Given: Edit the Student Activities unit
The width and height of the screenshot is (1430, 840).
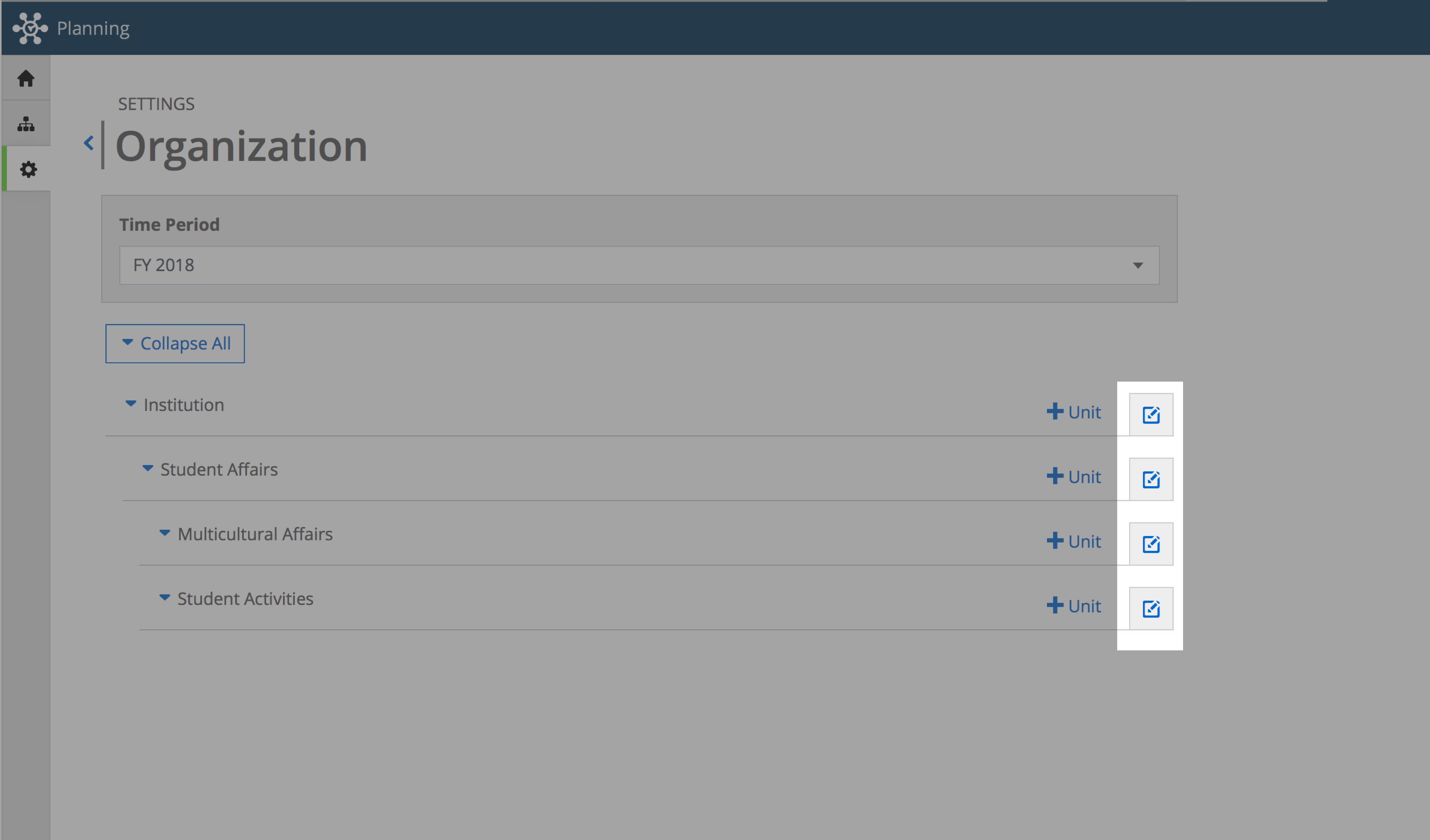Looking at the screenshot, I should point(1151,608).
